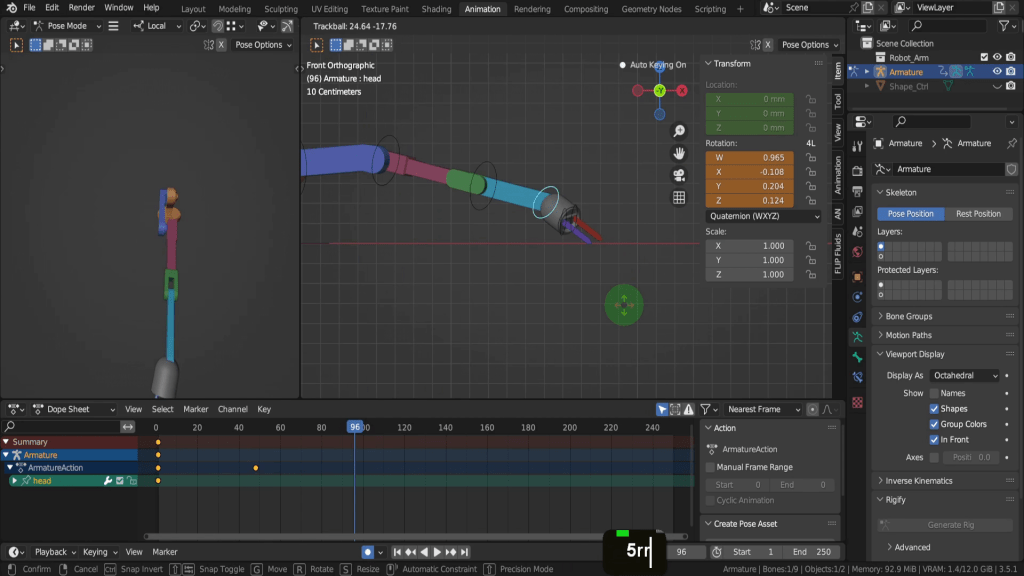Click the End frame 250 field
1024x576 pixels.
pos(812,552)
